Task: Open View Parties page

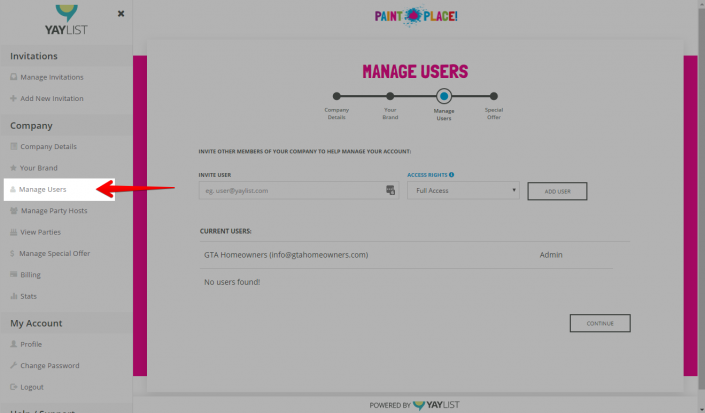Action: (x=40, y=232)
